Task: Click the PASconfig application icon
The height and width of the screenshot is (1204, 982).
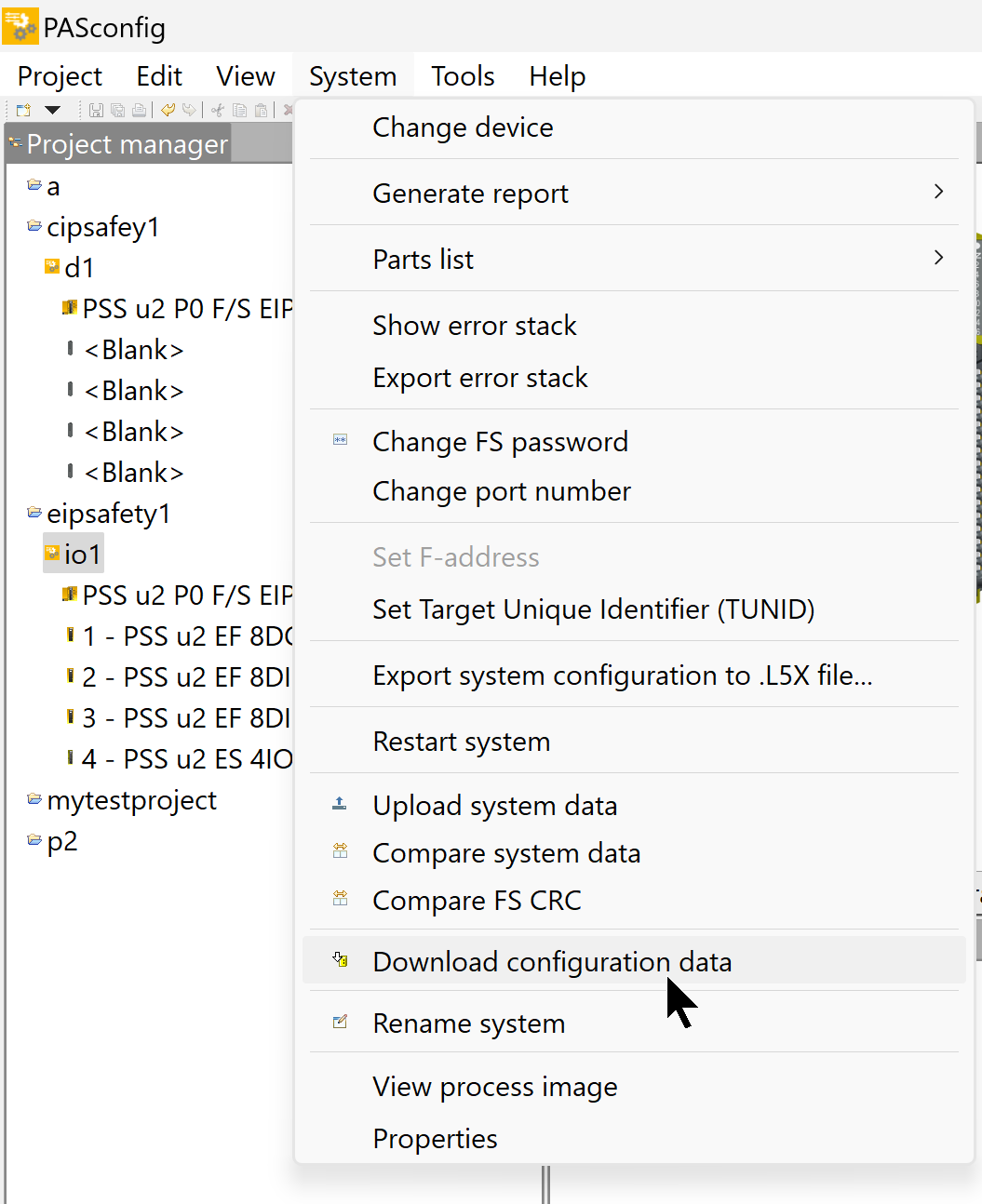Action: (20, 26)
